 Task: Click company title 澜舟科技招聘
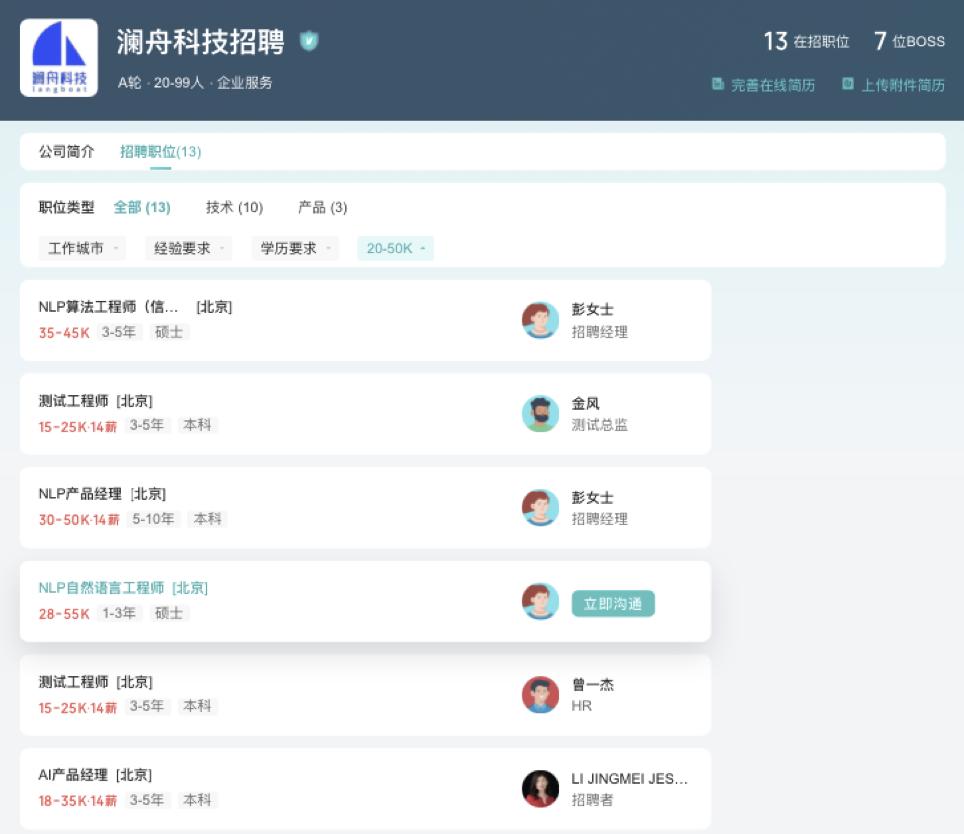tap(200, 42)
